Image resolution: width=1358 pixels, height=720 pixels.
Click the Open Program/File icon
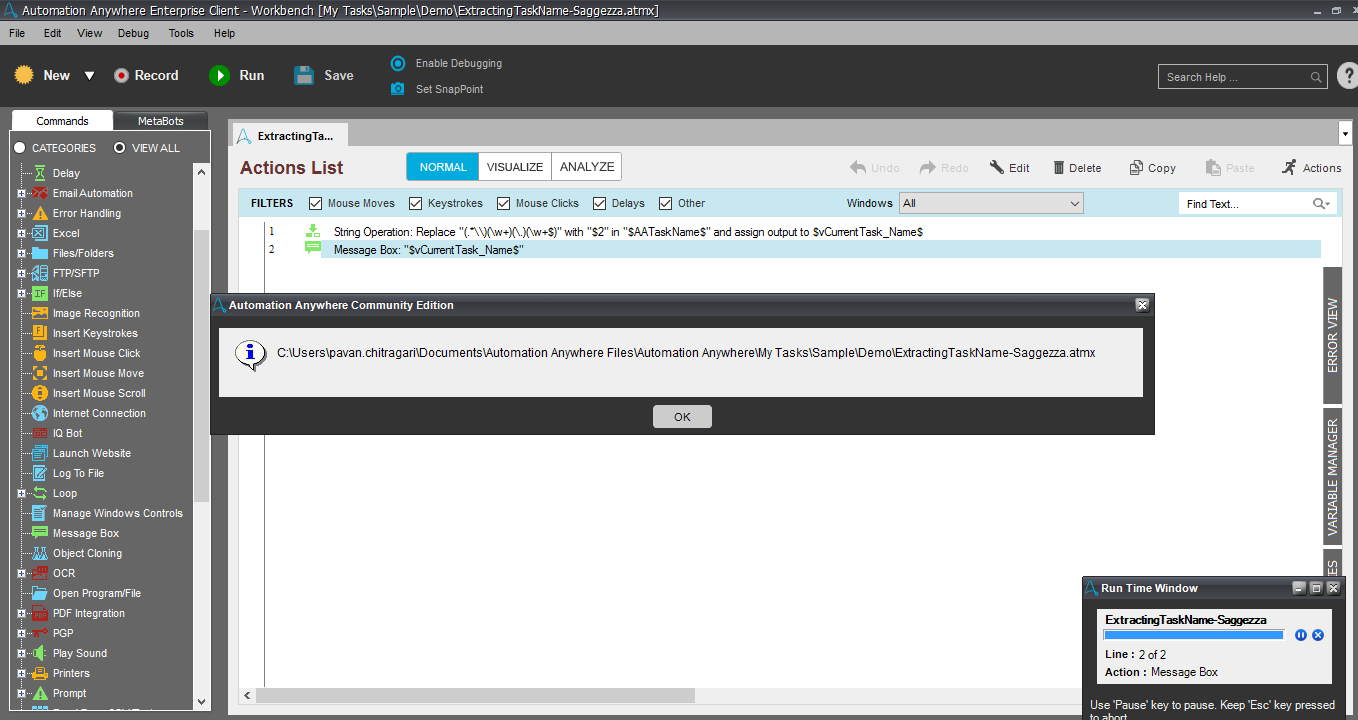pos(40,593)
